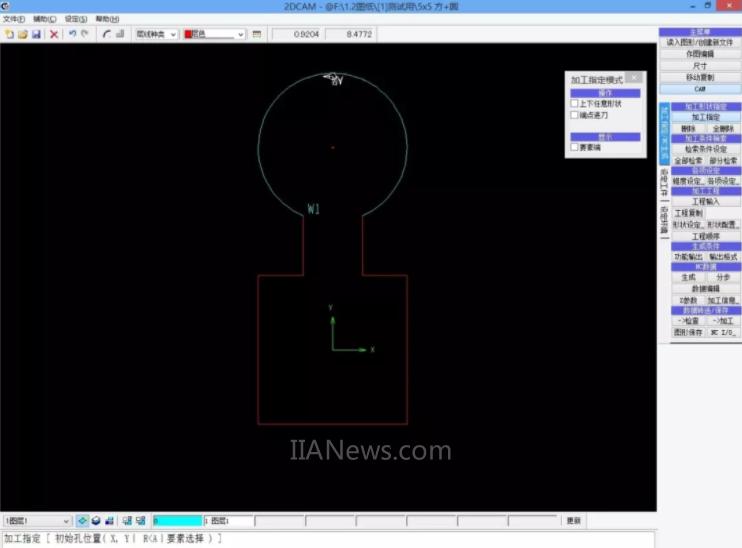Select the arc drawing tool icon
Screen dimensions: 742x548
click(106, 34)
